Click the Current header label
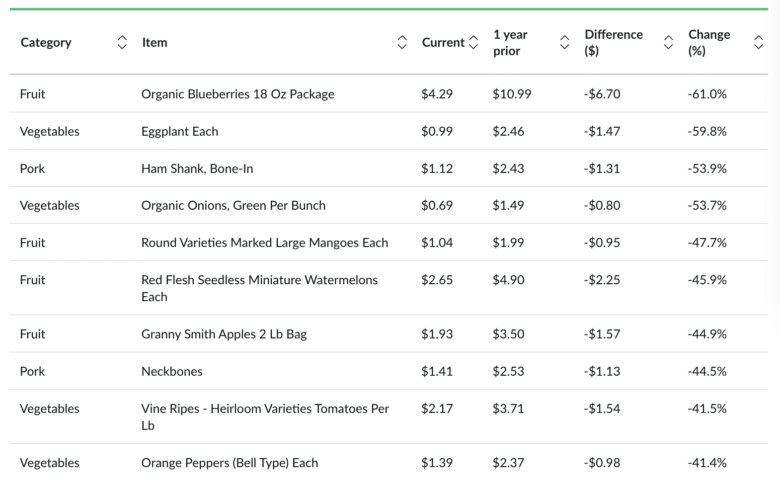 [x=443, y=42]
